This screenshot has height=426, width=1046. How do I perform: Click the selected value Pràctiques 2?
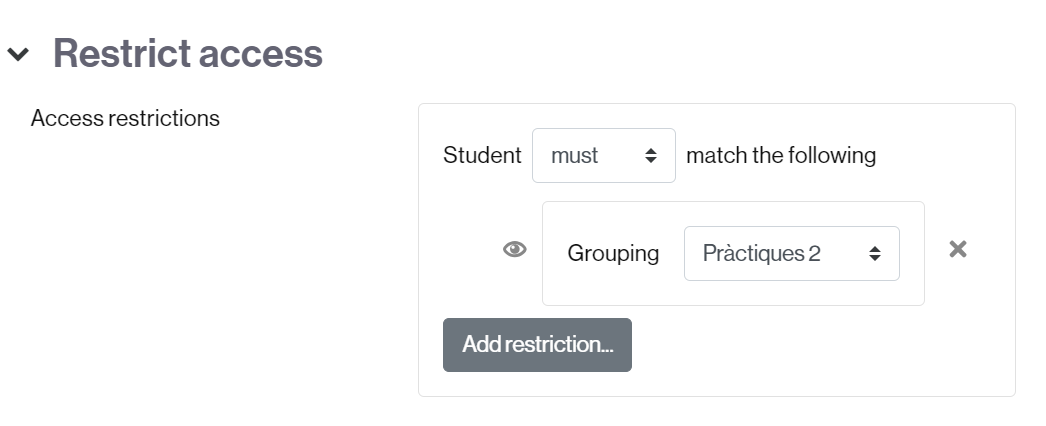tap(761, 253)
